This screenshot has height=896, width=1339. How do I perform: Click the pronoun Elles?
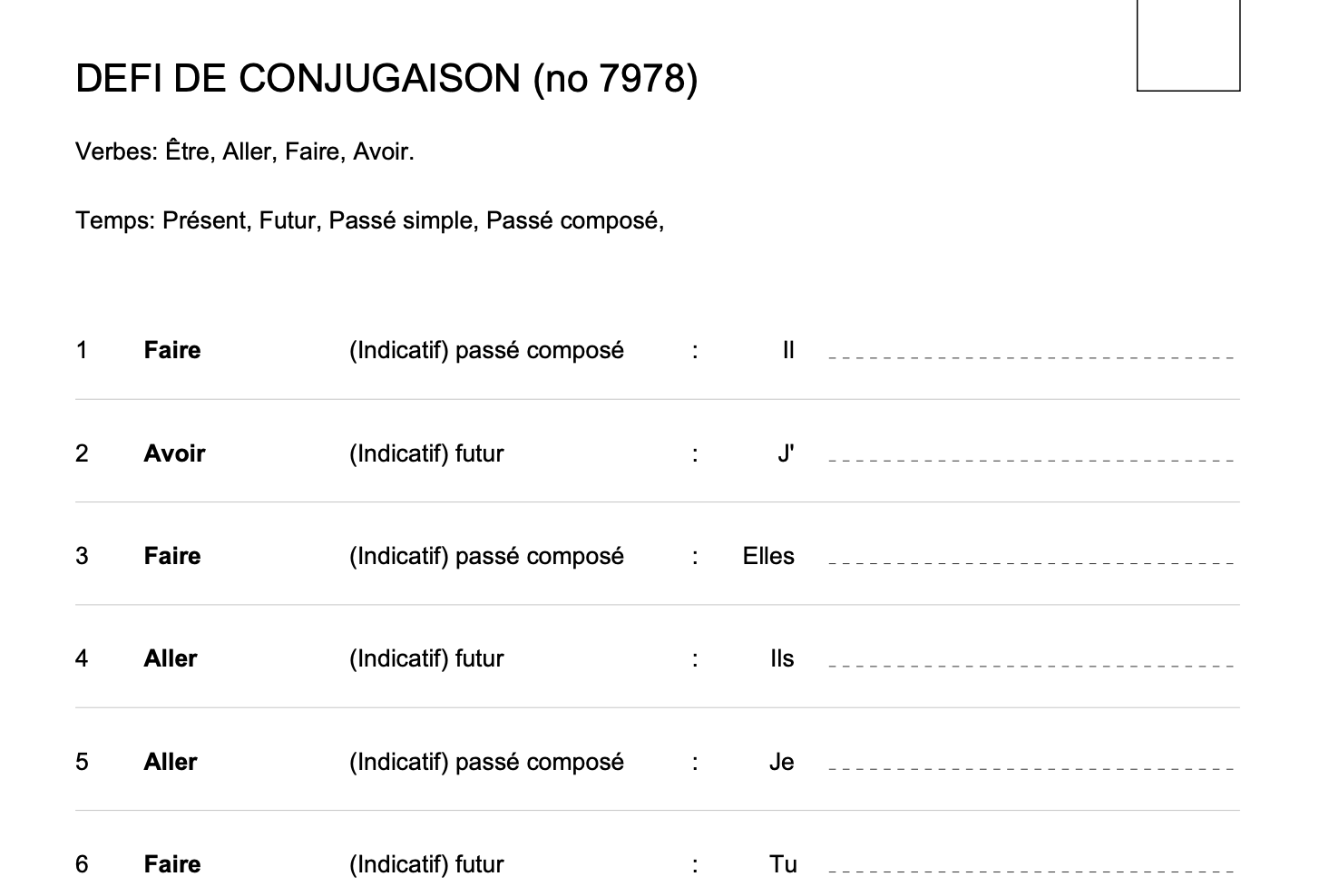click(x=768, y=556)
